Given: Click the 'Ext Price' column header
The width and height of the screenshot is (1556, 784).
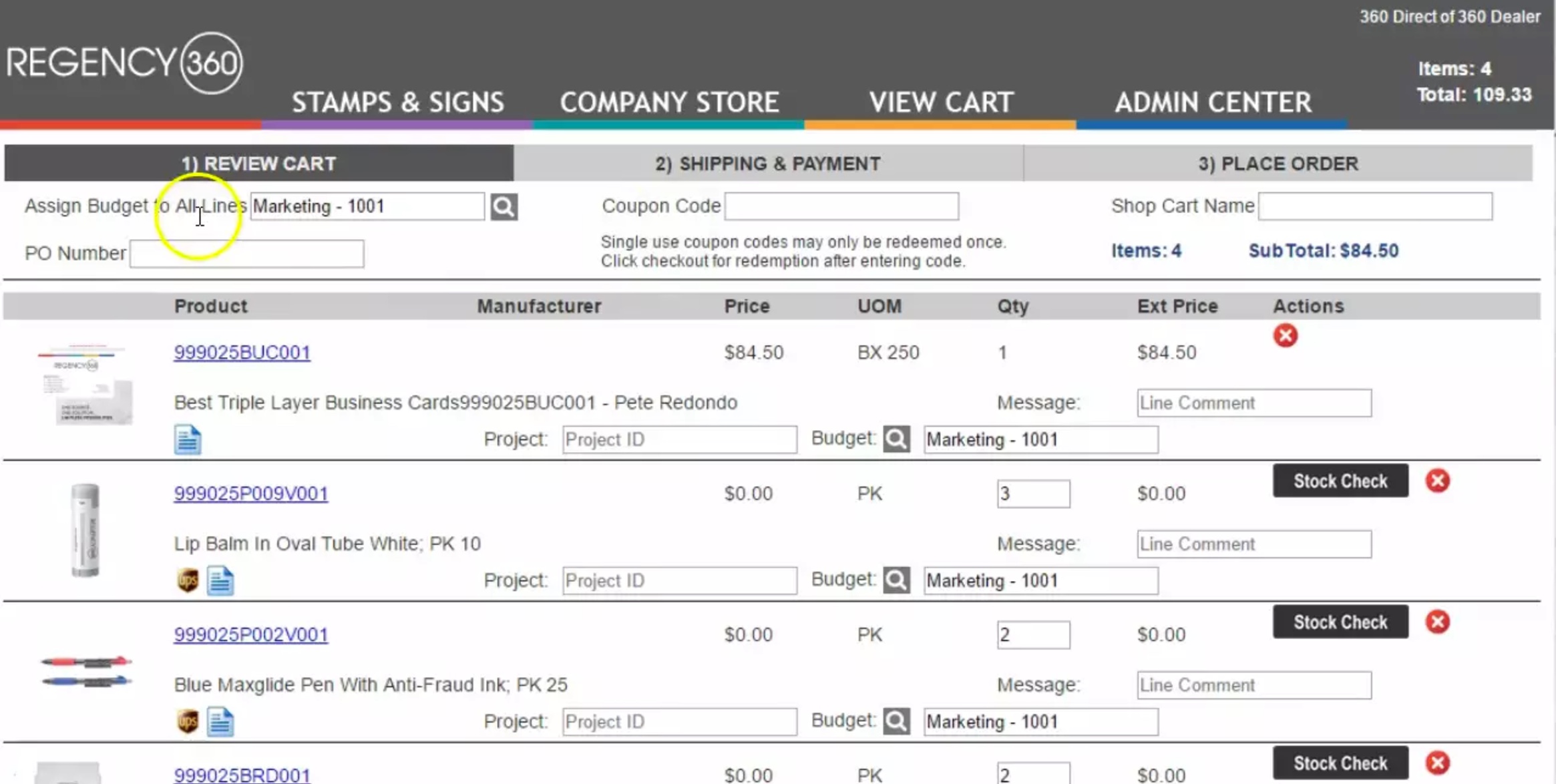Looking at the screenshot, I should [1177, 307].
